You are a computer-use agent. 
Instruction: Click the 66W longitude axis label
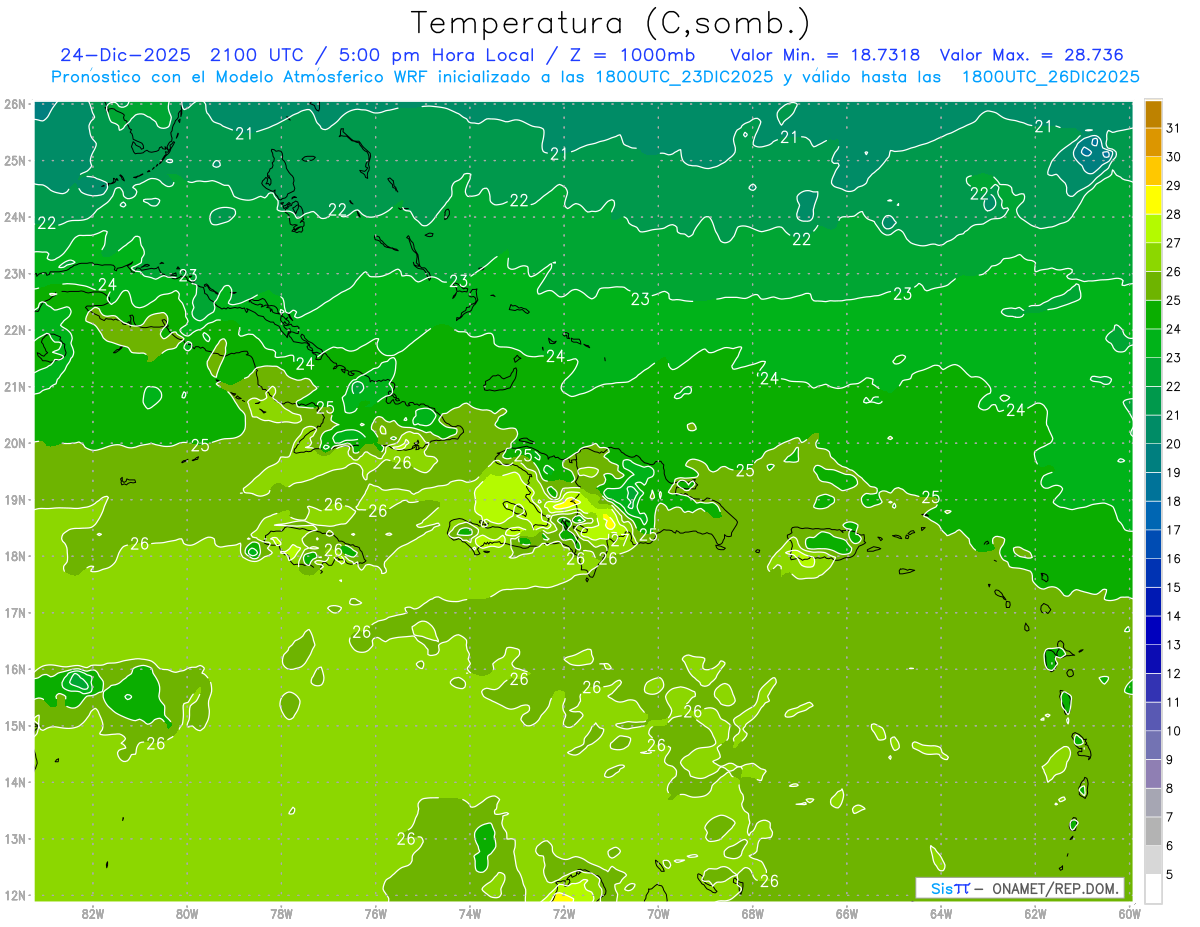click(846, 912)
